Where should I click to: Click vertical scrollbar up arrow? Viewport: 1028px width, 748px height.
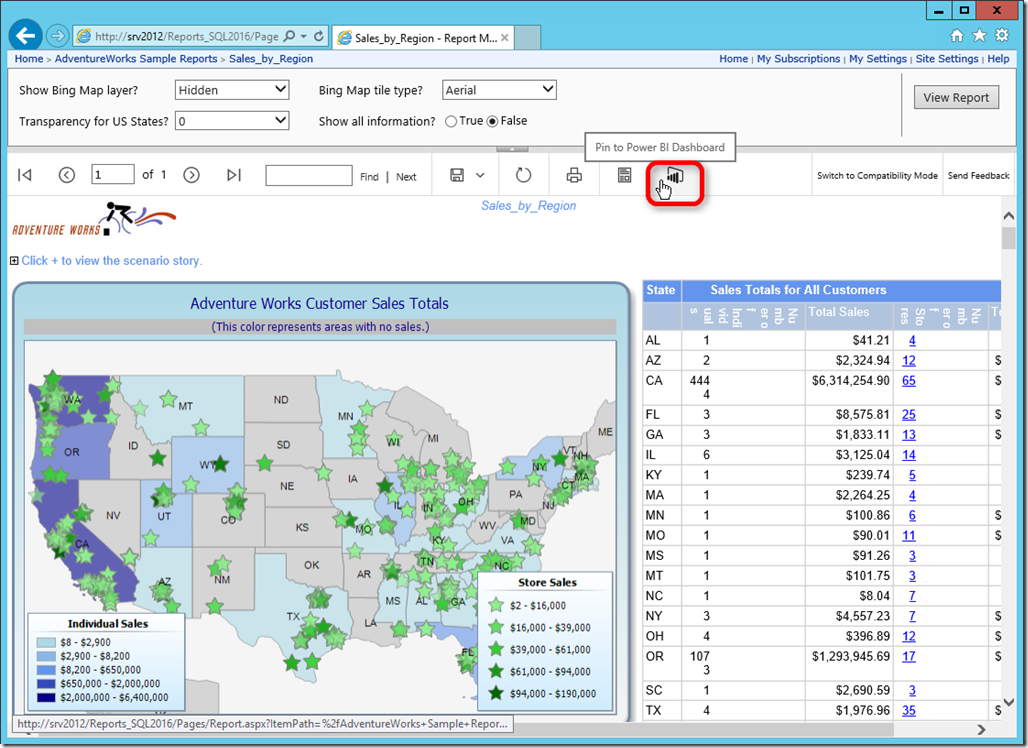(x=1008, y=215)
